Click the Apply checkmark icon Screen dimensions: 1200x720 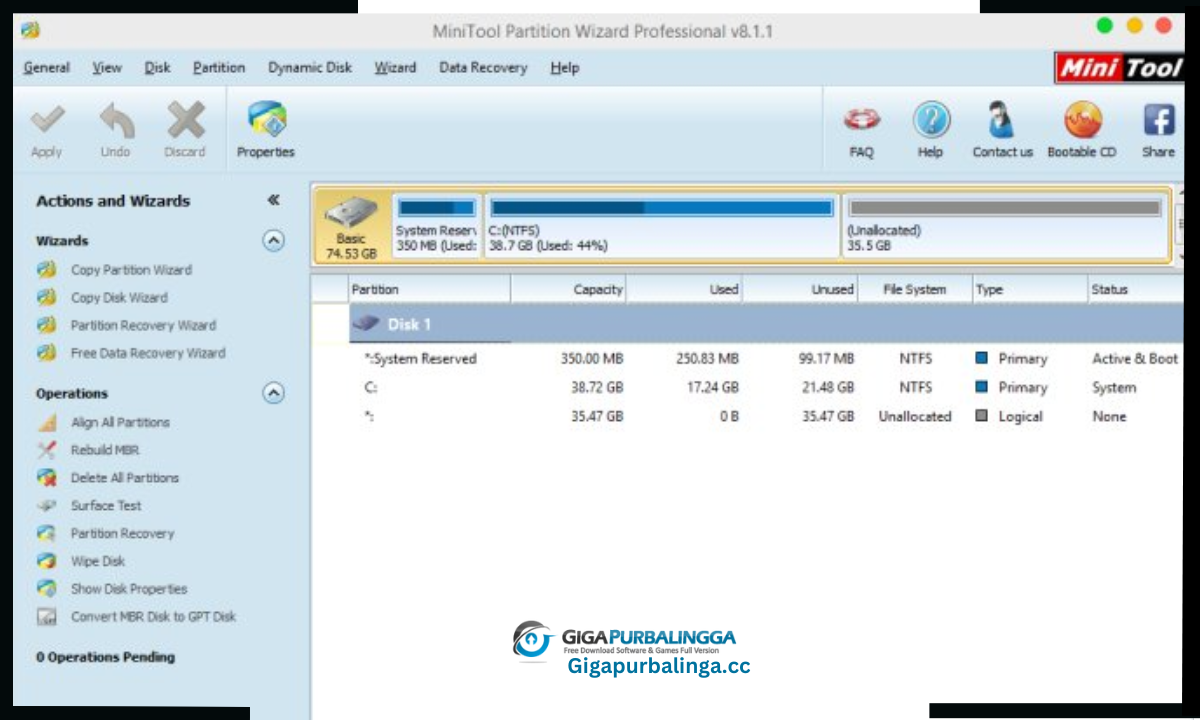click(x=46, y=121)
